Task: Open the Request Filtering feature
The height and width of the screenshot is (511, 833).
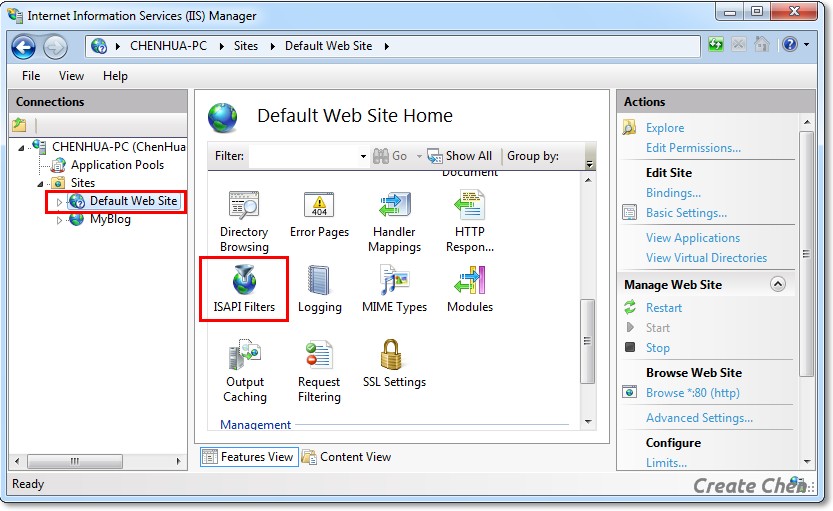Action: [x=319, y=372]
